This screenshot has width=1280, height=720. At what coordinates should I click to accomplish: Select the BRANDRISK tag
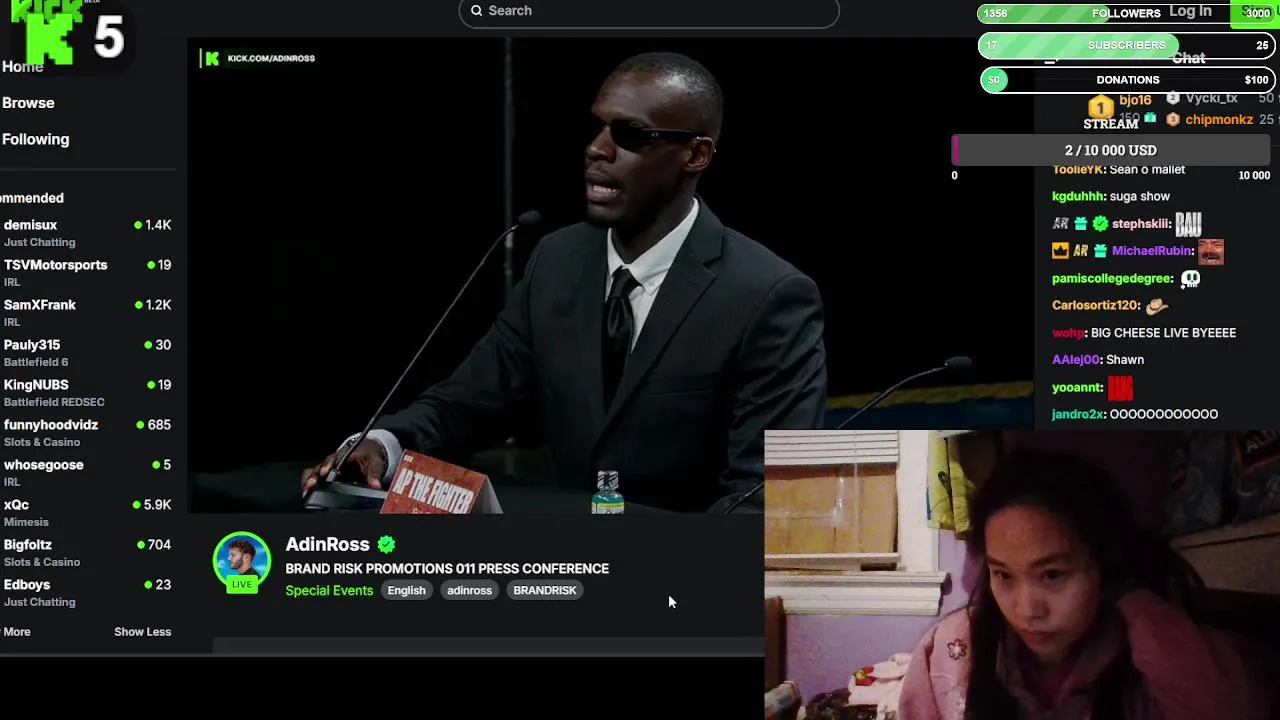(544, 590)
